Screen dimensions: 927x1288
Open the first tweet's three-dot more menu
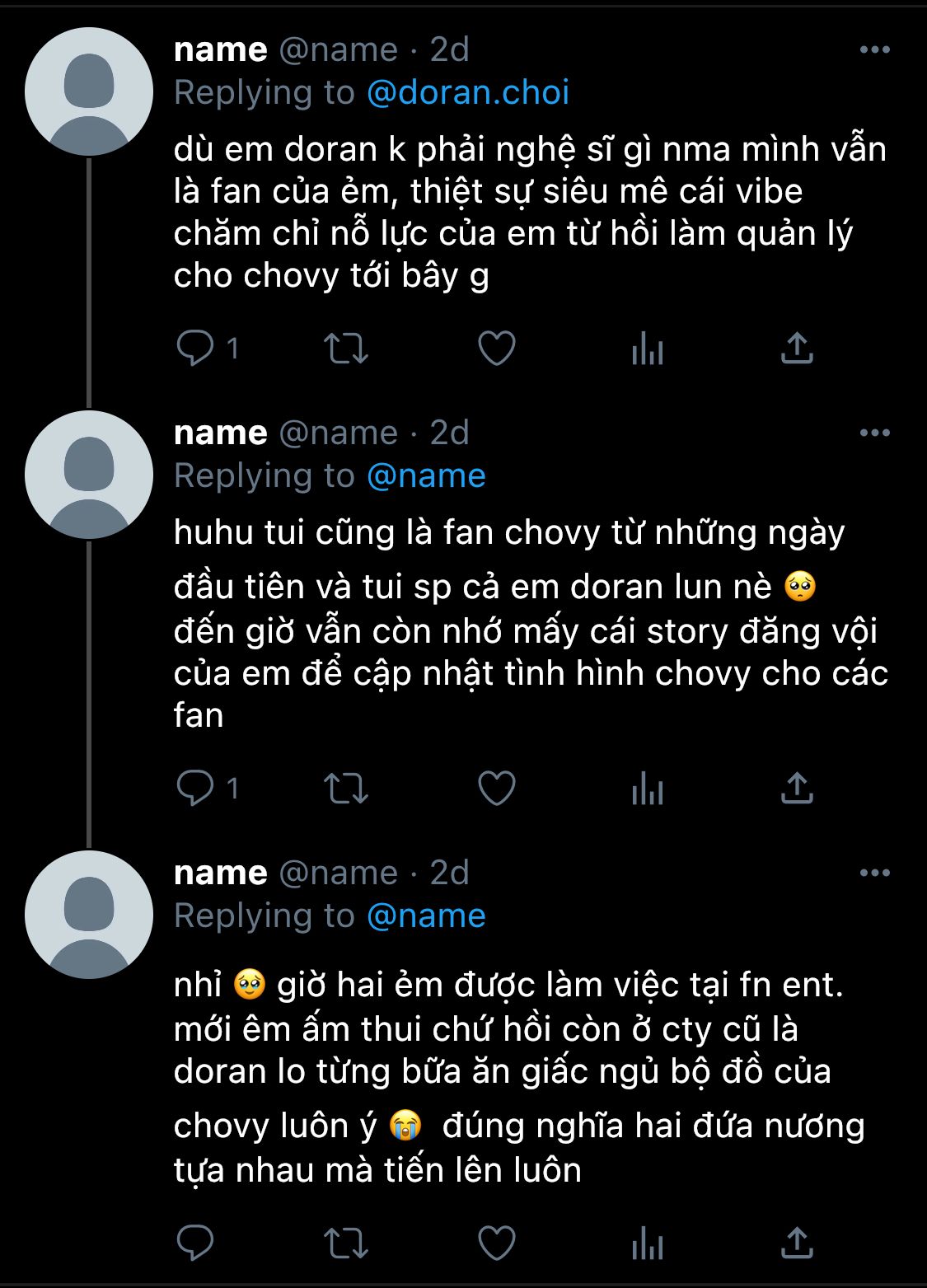874,49
